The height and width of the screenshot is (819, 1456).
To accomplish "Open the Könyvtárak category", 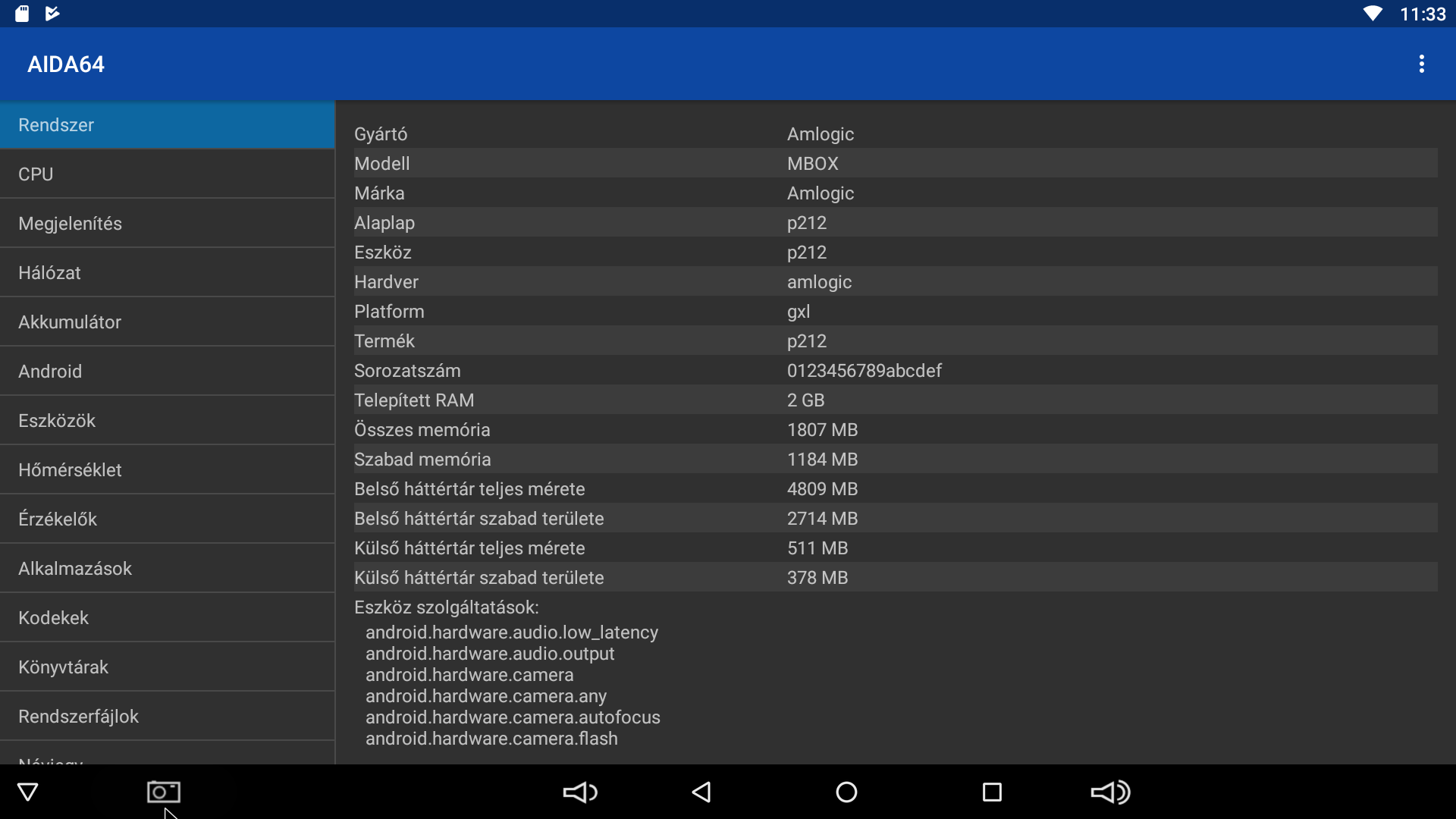I will tap(168, 667).
